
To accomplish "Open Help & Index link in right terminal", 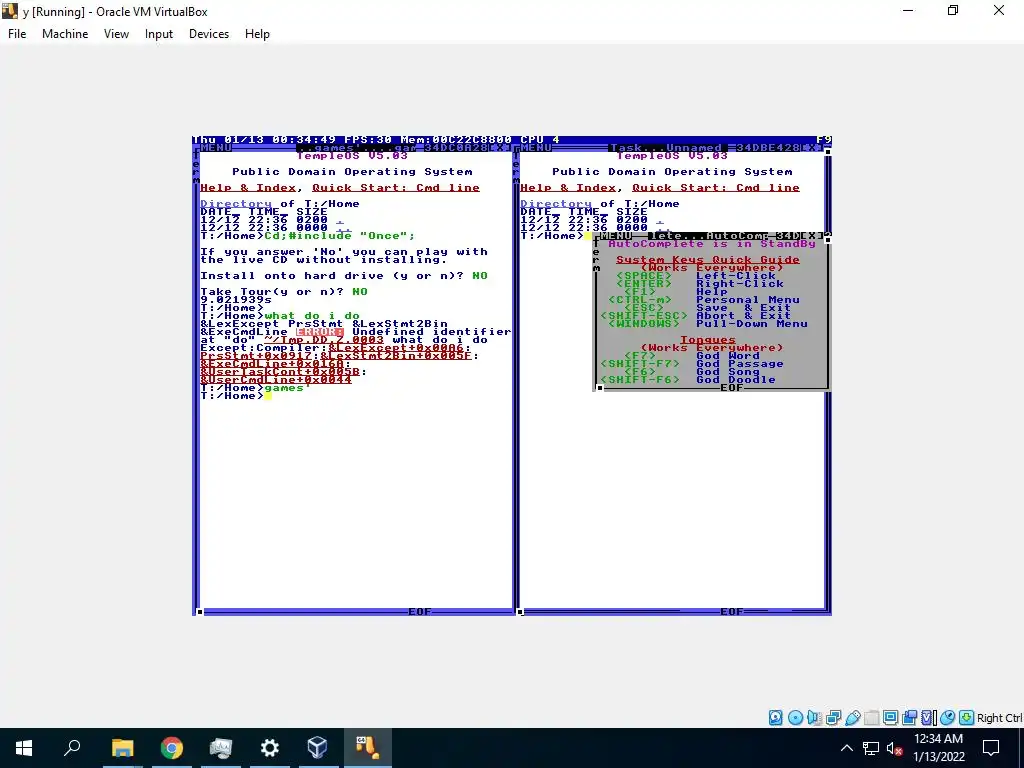I will pos(568,187).
